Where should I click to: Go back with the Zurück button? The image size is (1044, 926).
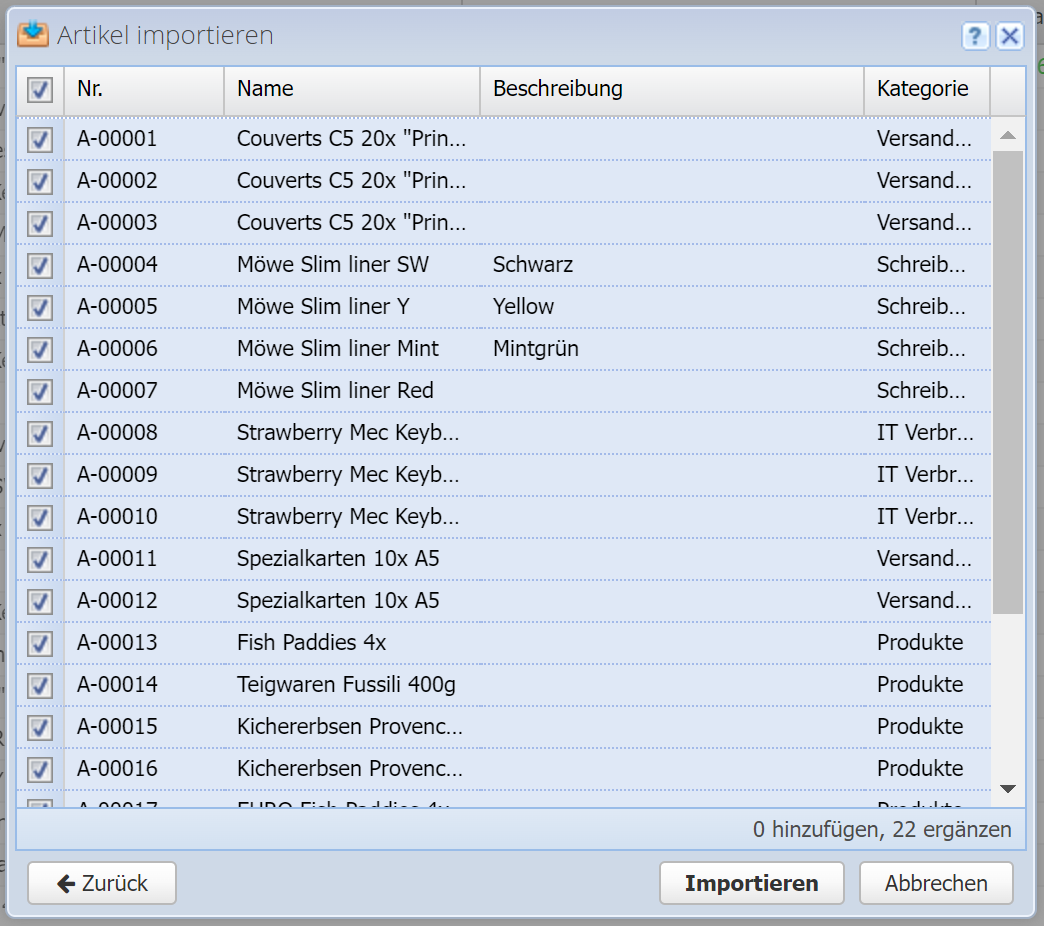[x=102, y=884]
